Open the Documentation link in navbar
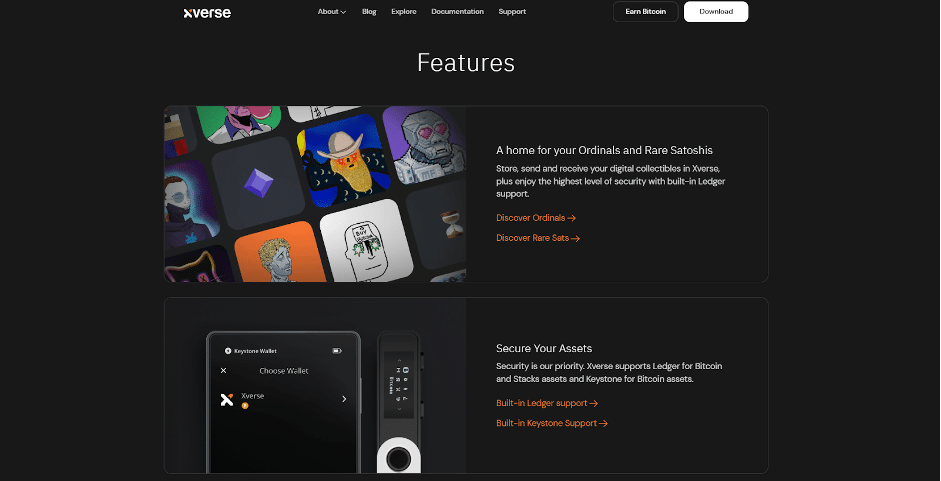 457,11
